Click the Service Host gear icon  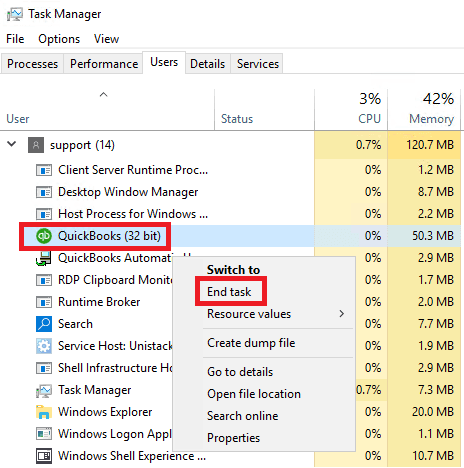[x=44, y=346]
